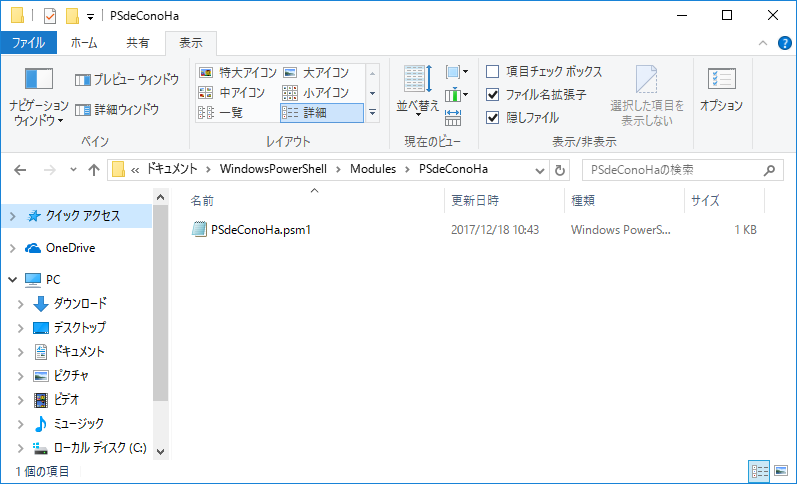Select small icons (小アイコン) layout
Screen dimensions: 797x484
coord(316,93)
